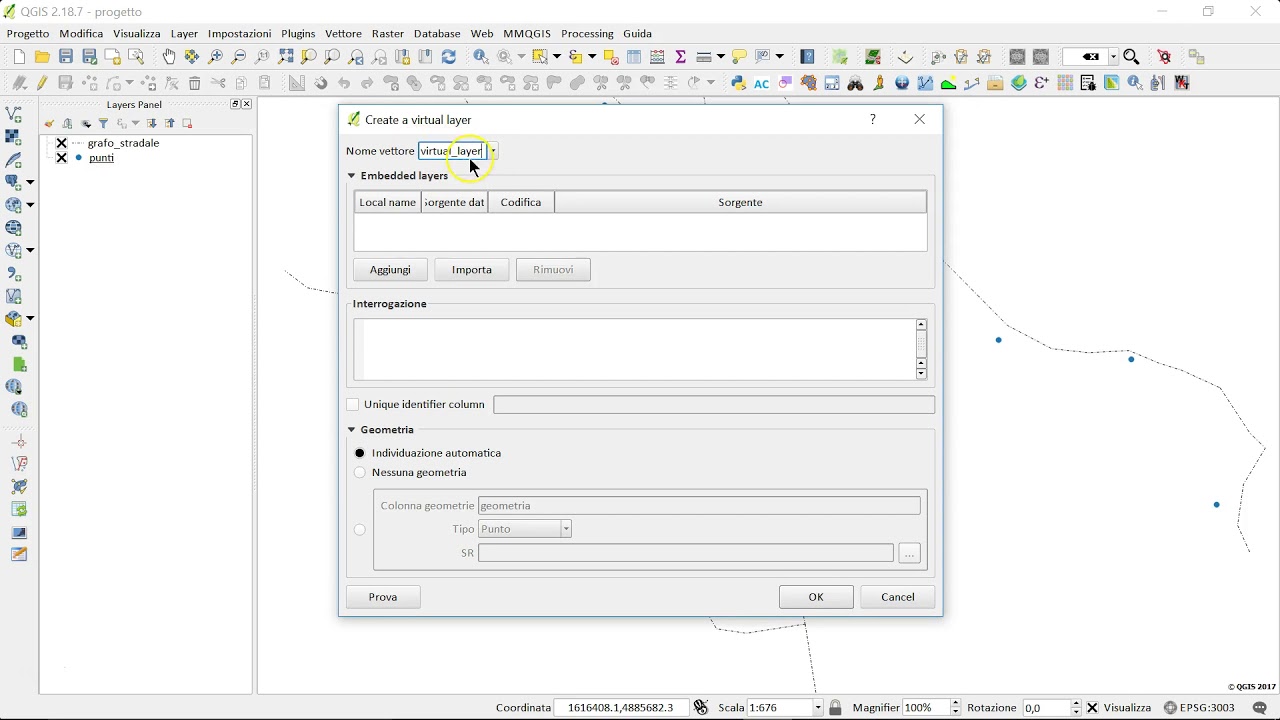Click the Aggiungi button

click(390, 270)
